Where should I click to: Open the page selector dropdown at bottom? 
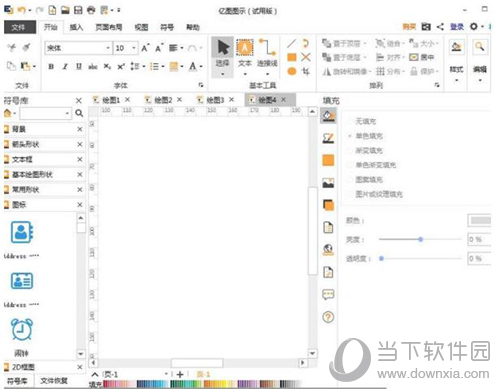pos(166,374)
